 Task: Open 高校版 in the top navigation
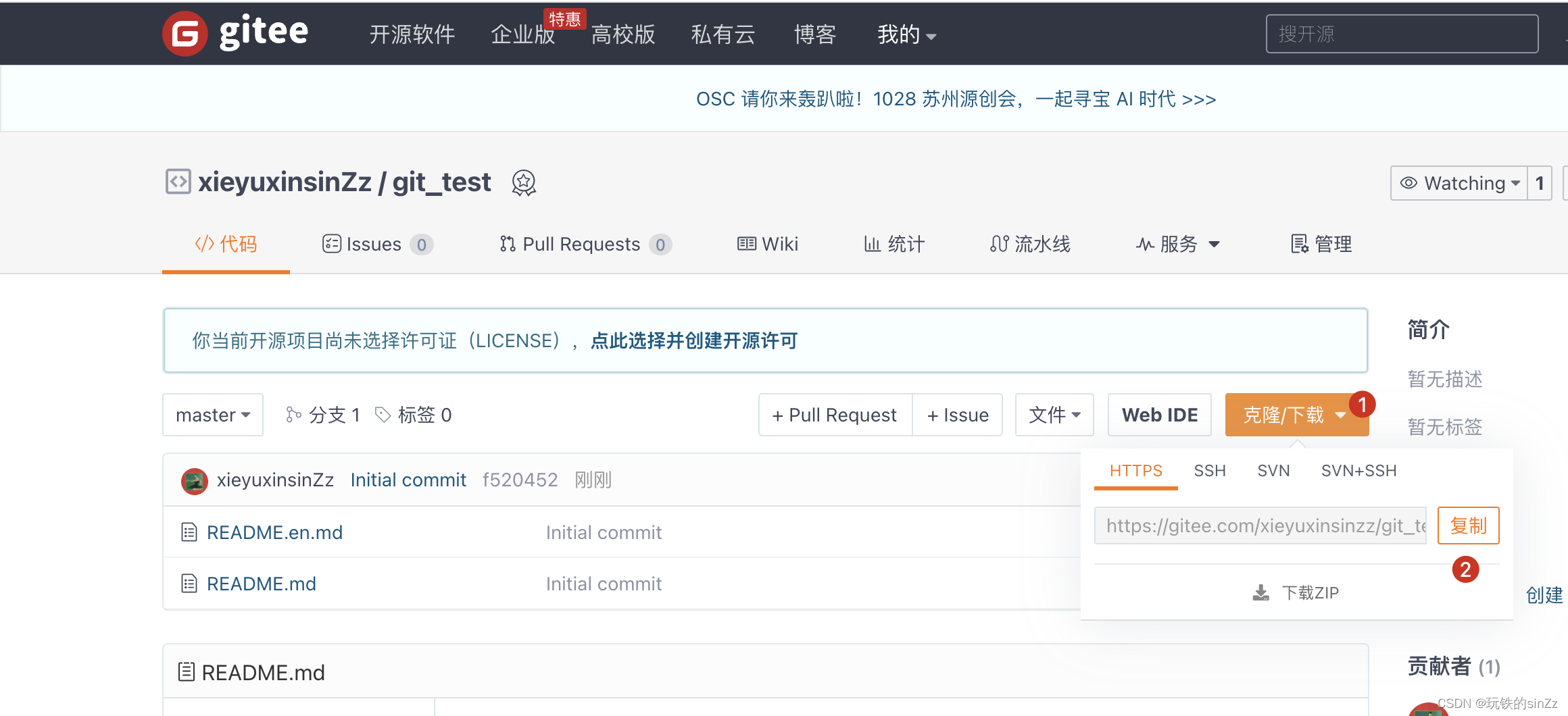pyautogui.click(x=623, y=34)
